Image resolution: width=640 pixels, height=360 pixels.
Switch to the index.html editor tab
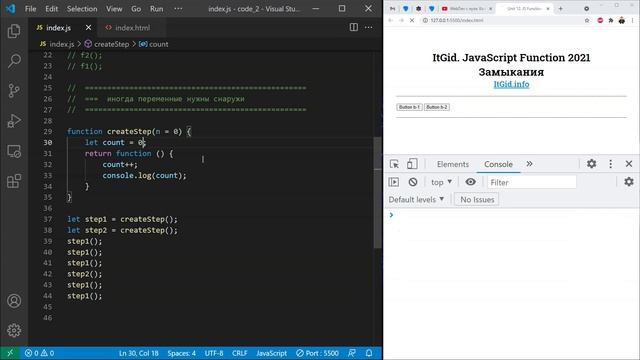[132, 28]
